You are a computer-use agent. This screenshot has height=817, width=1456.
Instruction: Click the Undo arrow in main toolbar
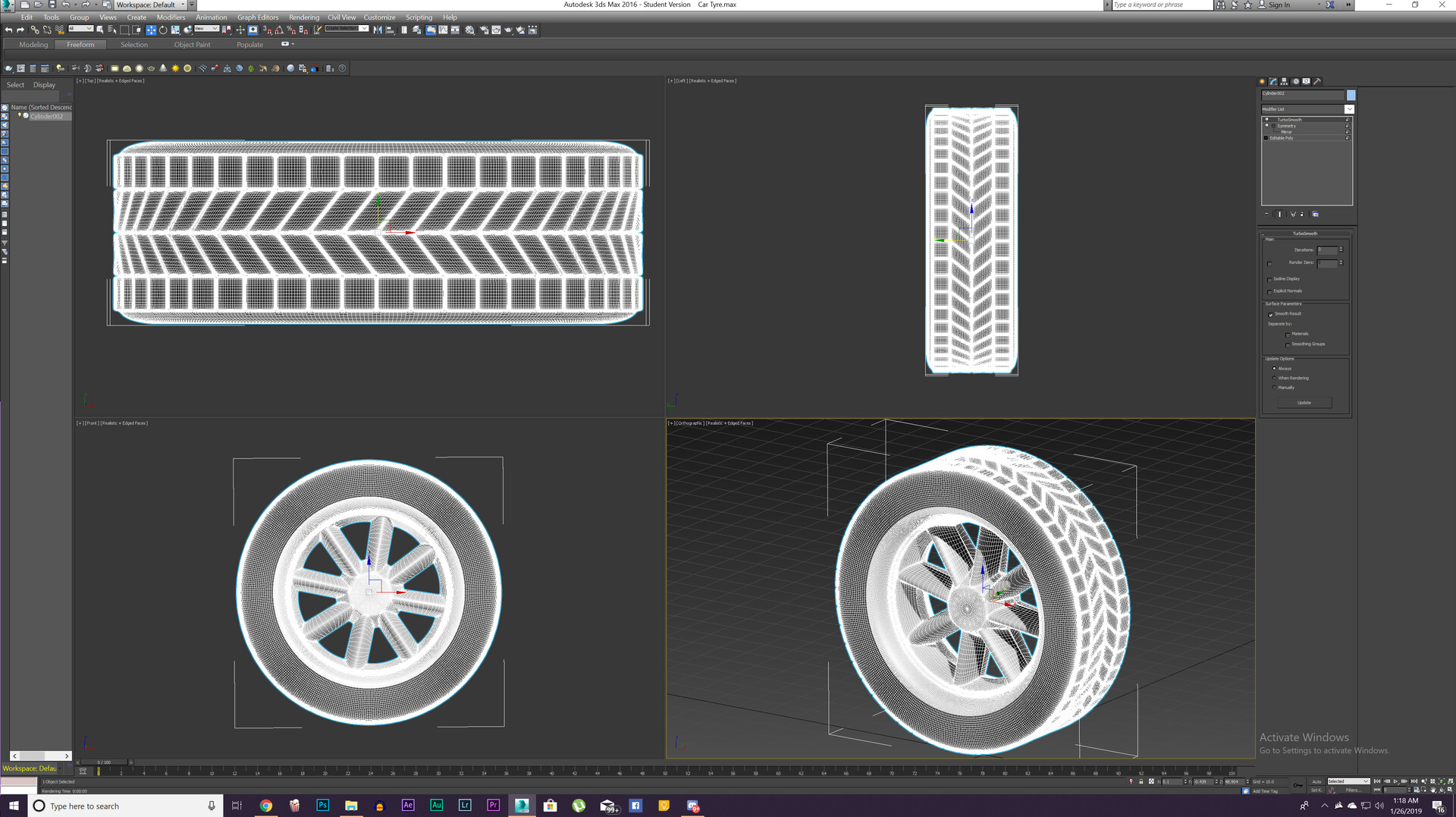click(8, 30)
